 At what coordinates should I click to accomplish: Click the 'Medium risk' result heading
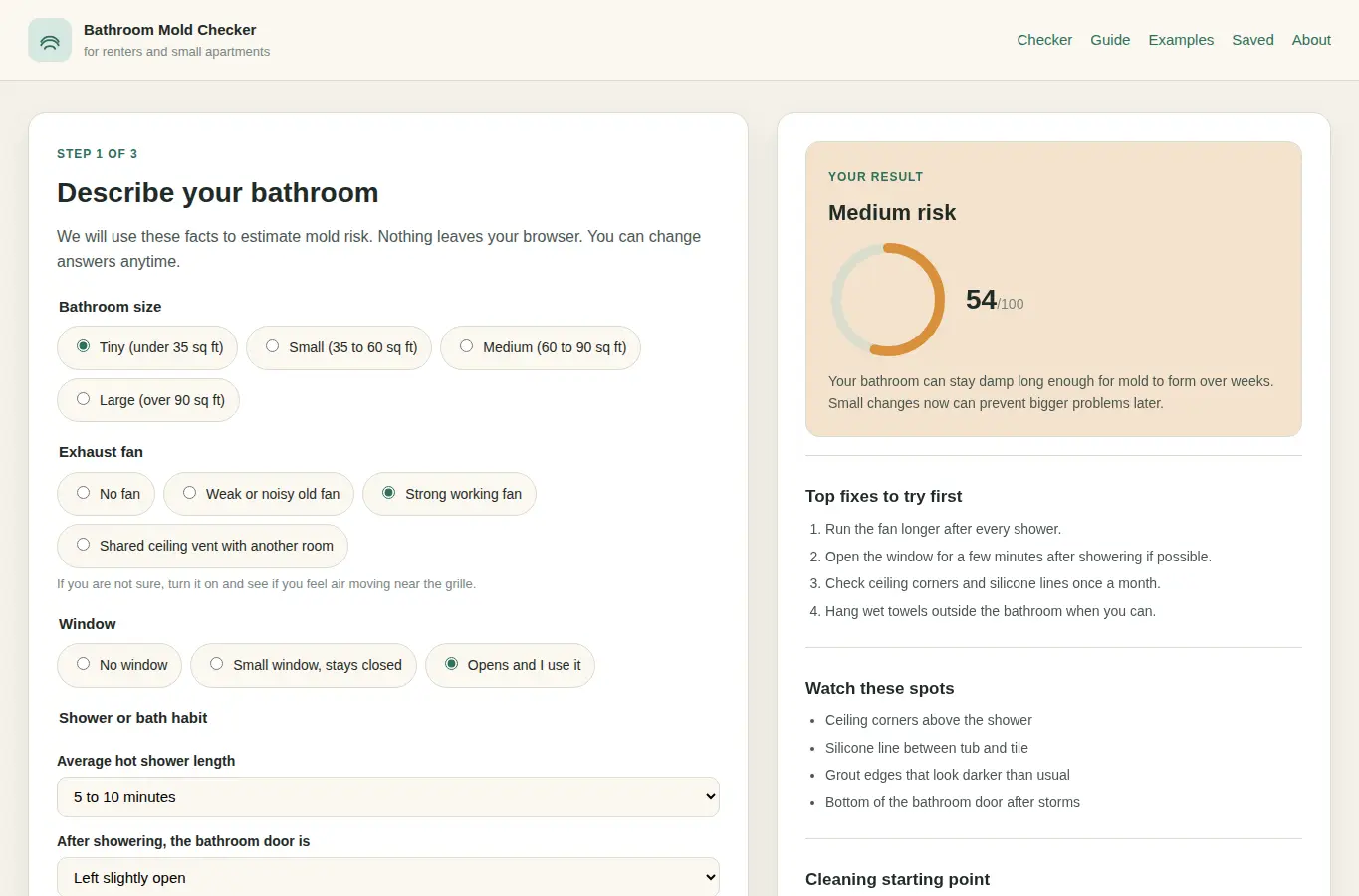tap(892, 212)
